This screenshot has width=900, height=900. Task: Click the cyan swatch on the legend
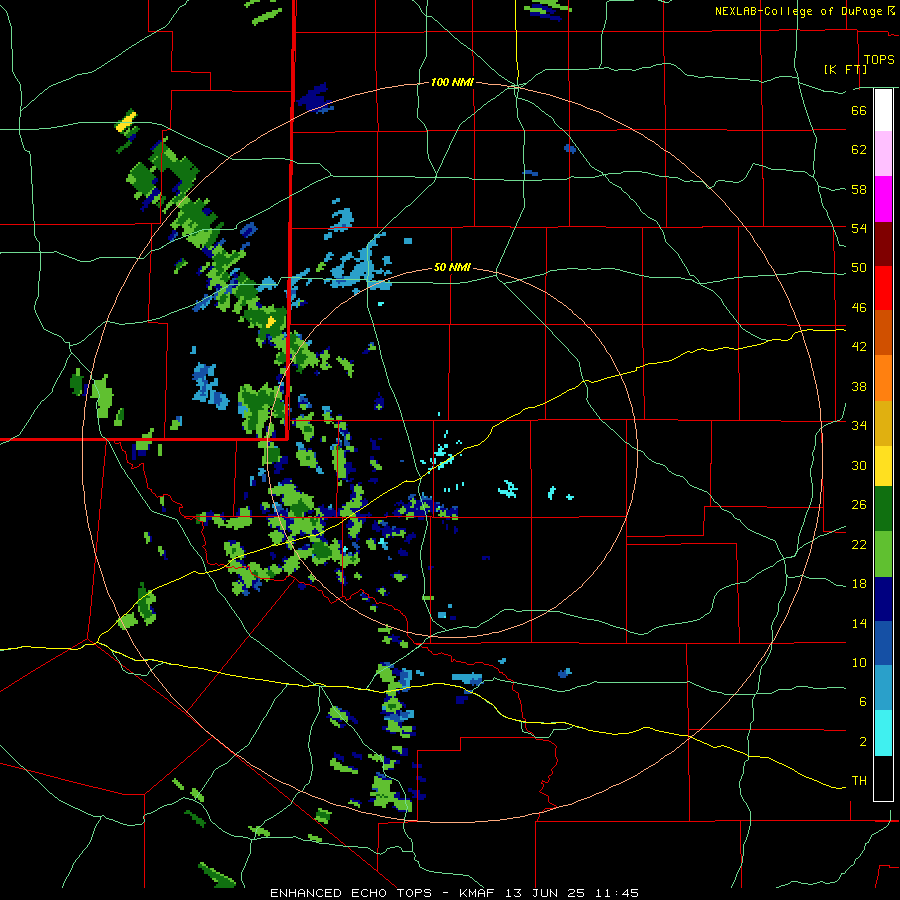tap(883, 733)
